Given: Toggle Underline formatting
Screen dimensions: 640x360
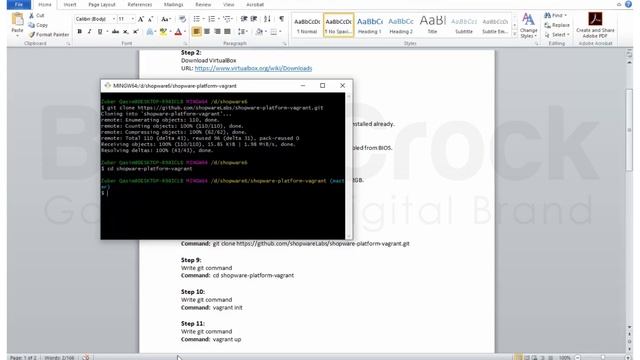Looking at the screenshot, I should point(100,32).
